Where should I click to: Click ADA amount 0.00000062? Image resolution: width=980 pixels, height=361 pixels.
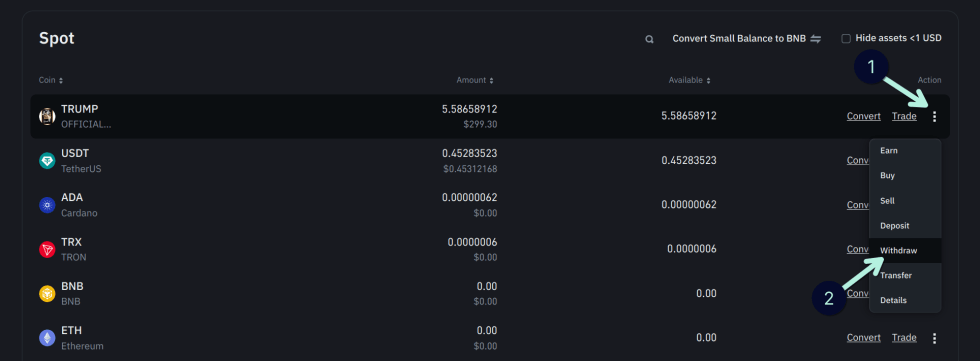(x=469, y=198)
